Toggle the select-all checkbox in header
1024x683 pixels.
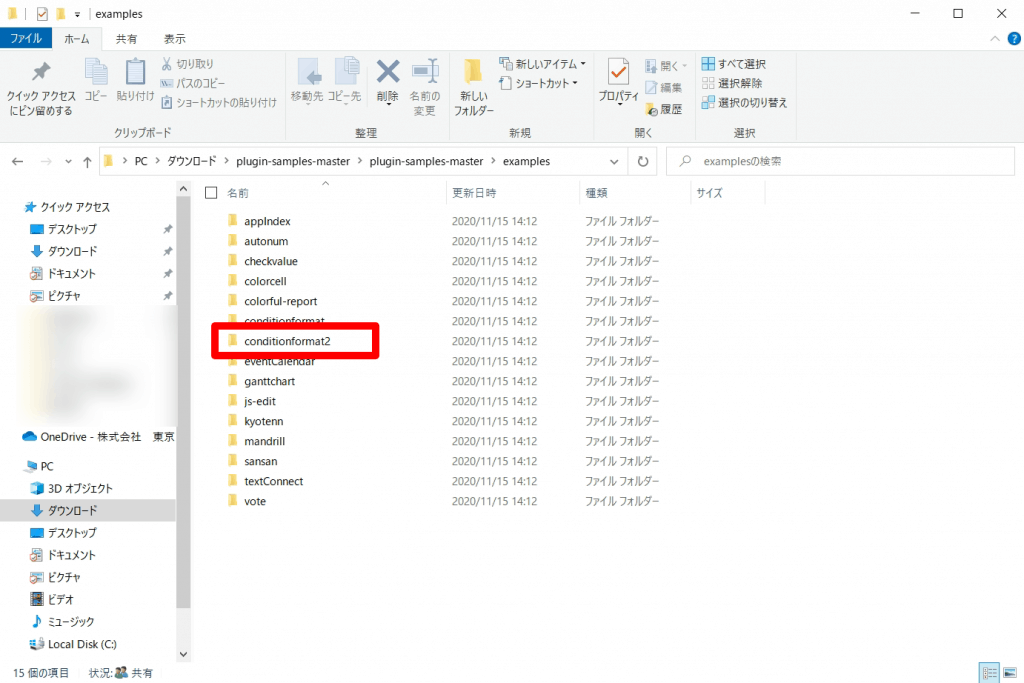tap(211, 192)
